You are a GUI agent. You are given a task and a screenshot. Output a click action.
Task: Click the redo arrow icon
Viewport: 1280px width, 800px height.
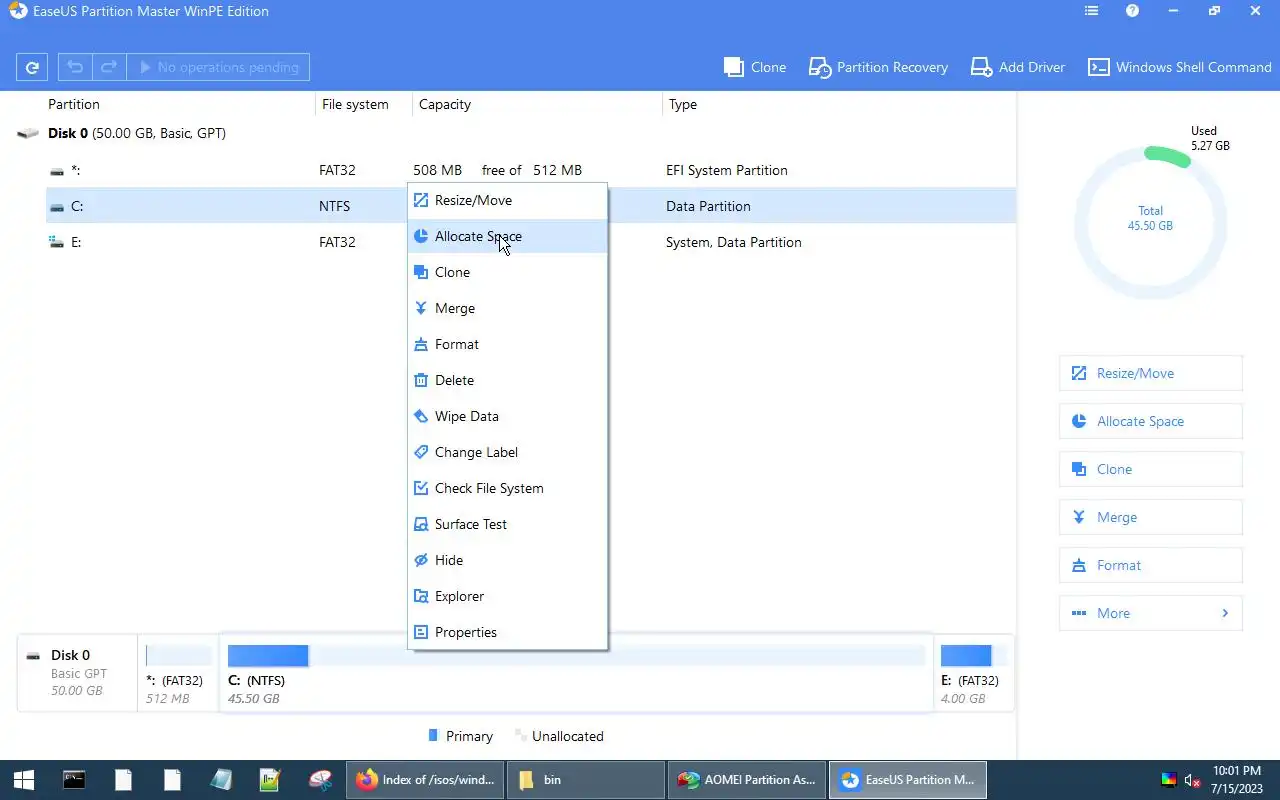[109, 67]
